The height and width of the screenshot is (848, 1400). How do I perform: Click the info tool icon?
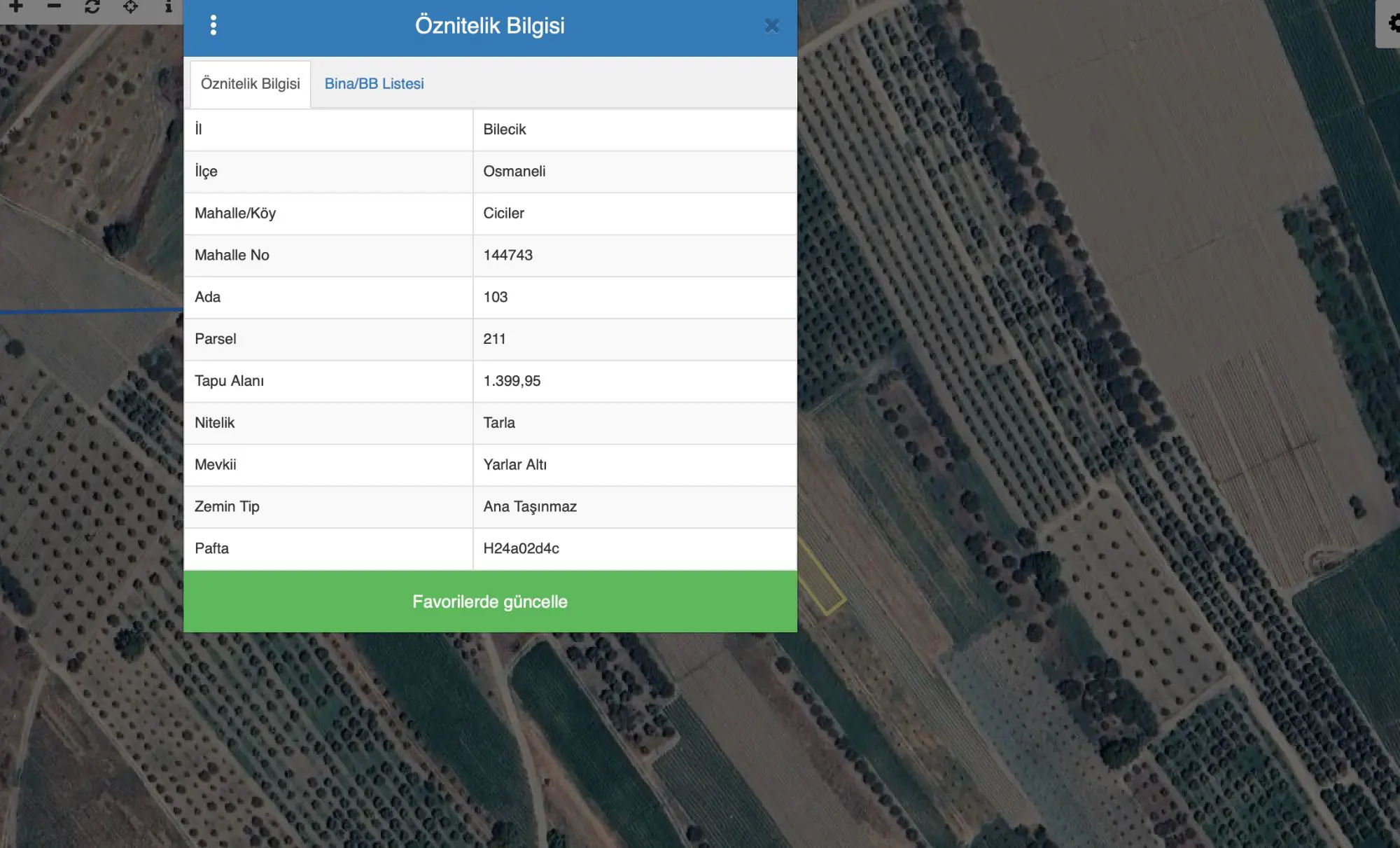[x=168, y=6]
